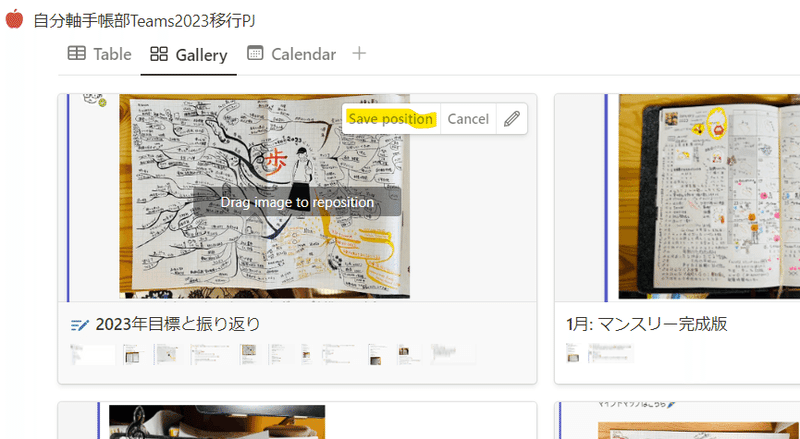800x439 pixels.
Task: Click the mind map cover image
Action: point(264,197)
